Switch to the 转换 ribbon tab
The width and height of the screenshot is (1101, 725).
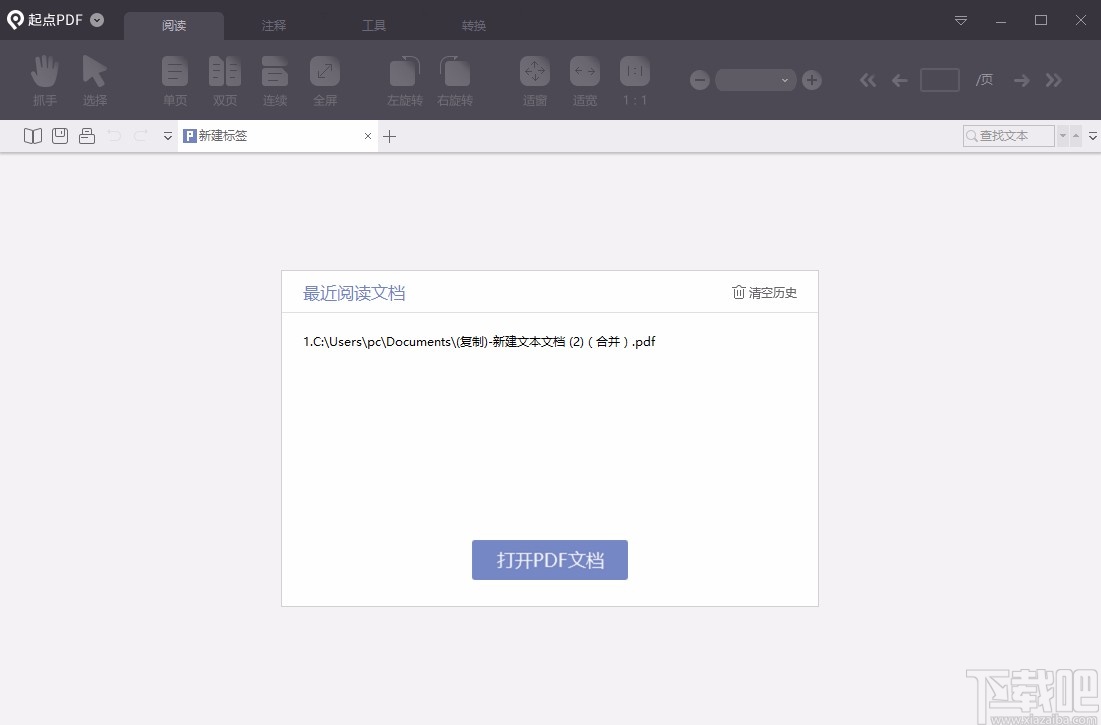(x=473, y=24)
